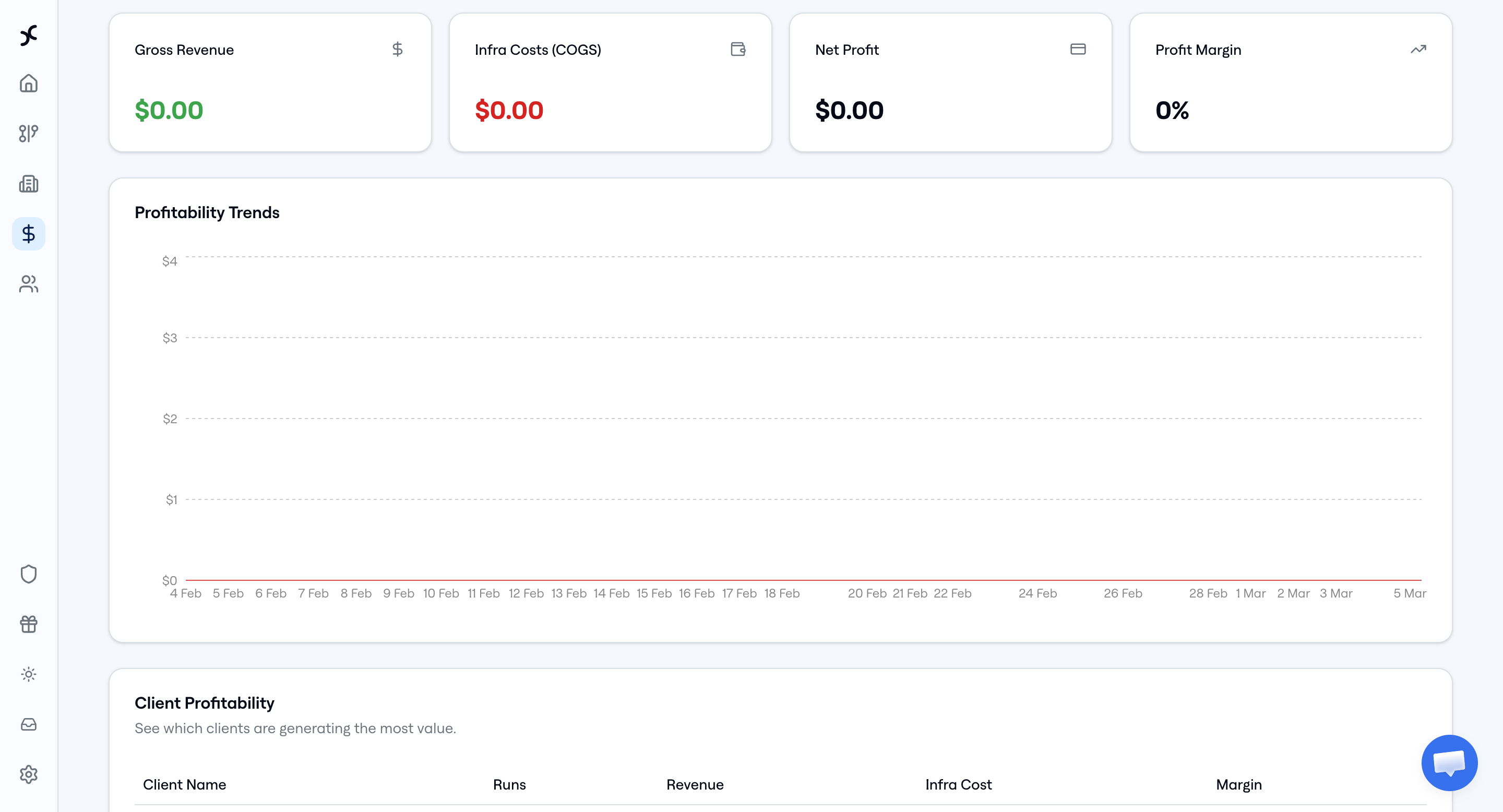Screen dimensions: 1503x812
Task: Sort by the Revenue column header
Action: (x=694, y=784)
